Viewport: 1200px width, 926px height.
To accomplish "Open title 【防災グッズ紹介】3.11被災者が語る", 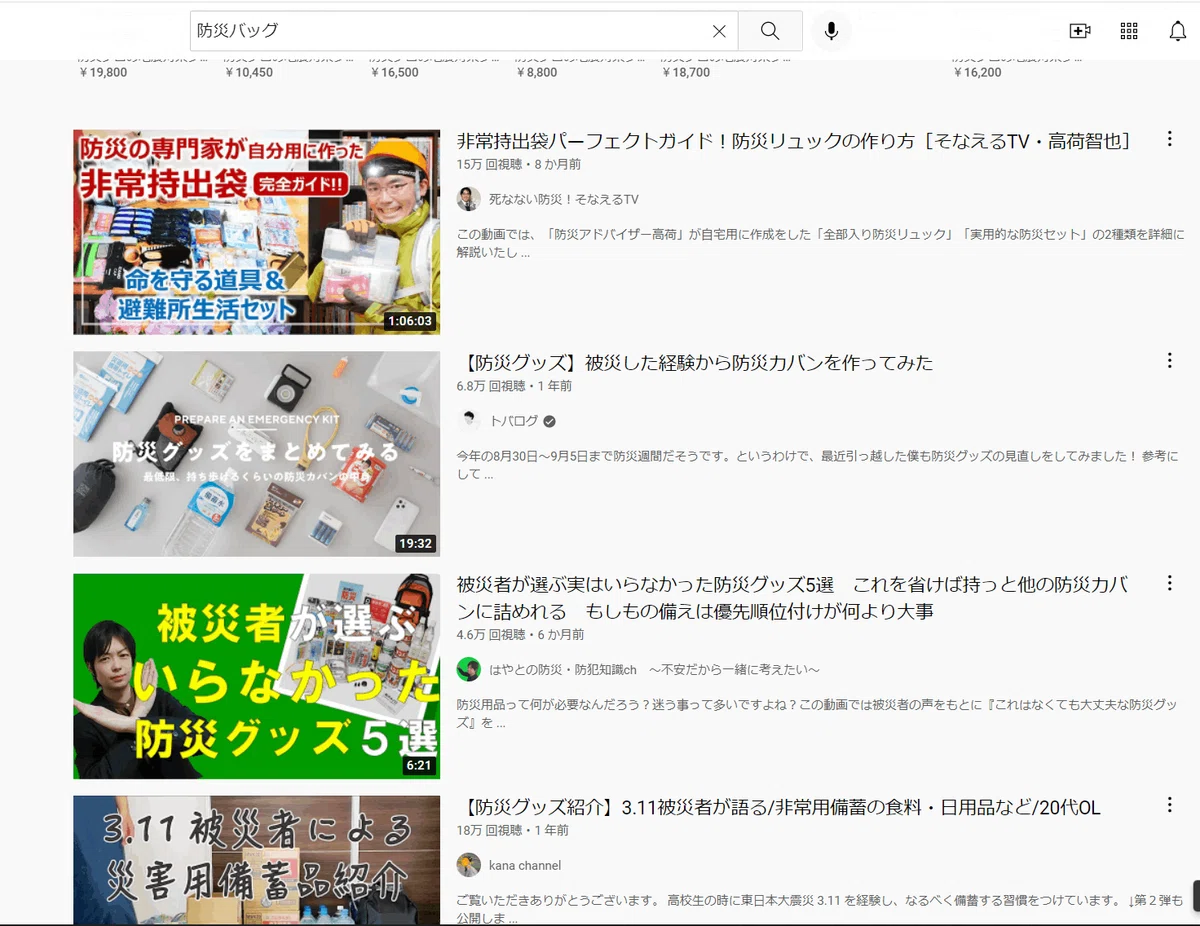I will pos(779,807).
